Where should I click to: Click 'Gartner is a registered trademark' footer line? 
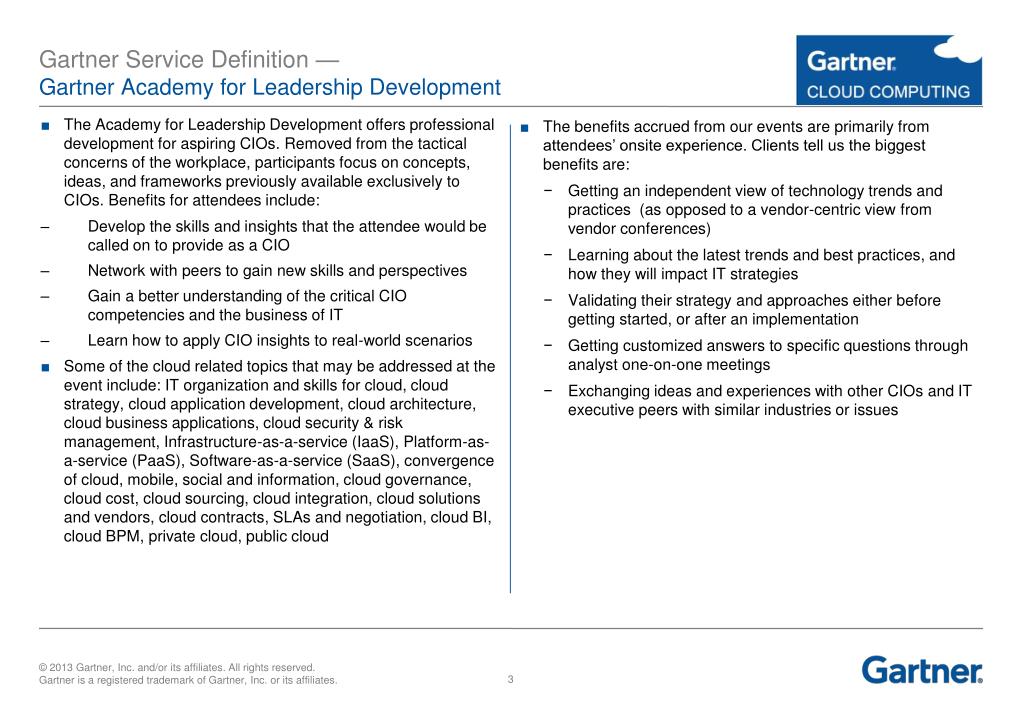click(x=188, y=680)
